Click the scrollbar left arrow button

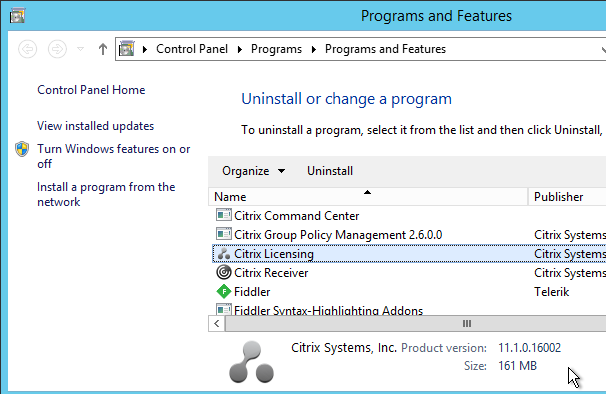pos(216,324)
